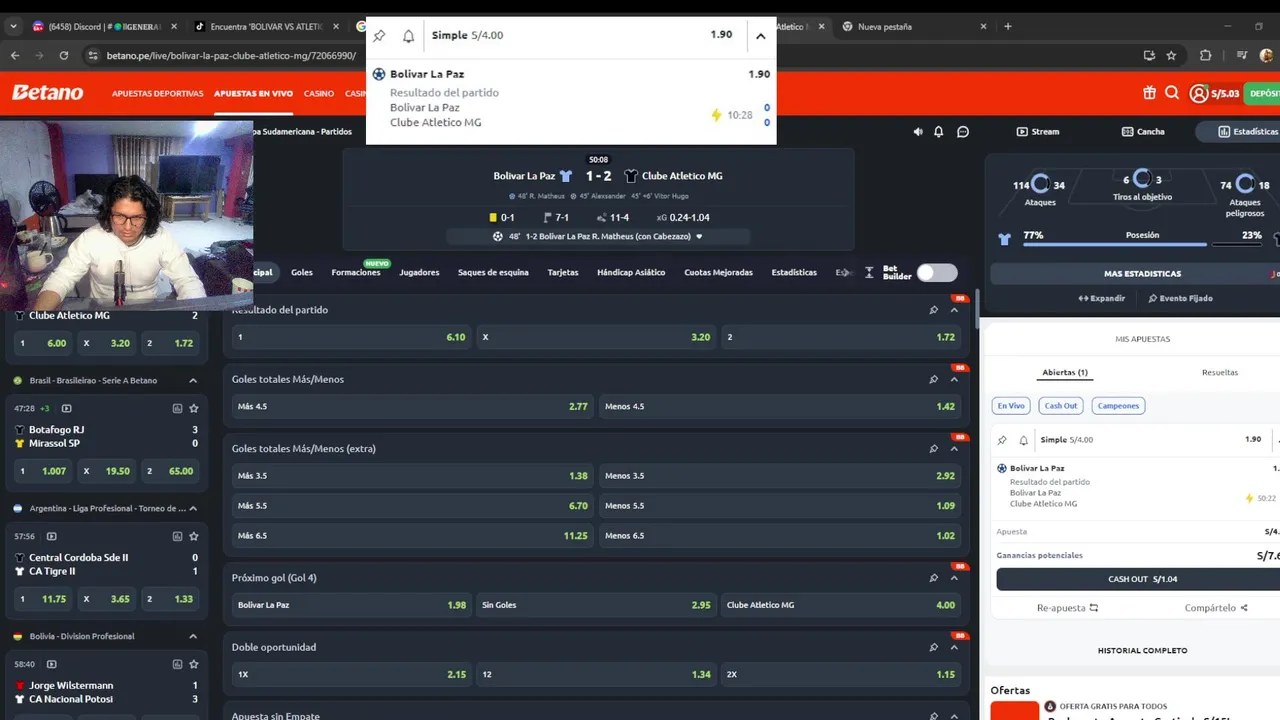
Task: Click bell on open bet in Mis Apuestas
Action: [x=1023, y=440]
